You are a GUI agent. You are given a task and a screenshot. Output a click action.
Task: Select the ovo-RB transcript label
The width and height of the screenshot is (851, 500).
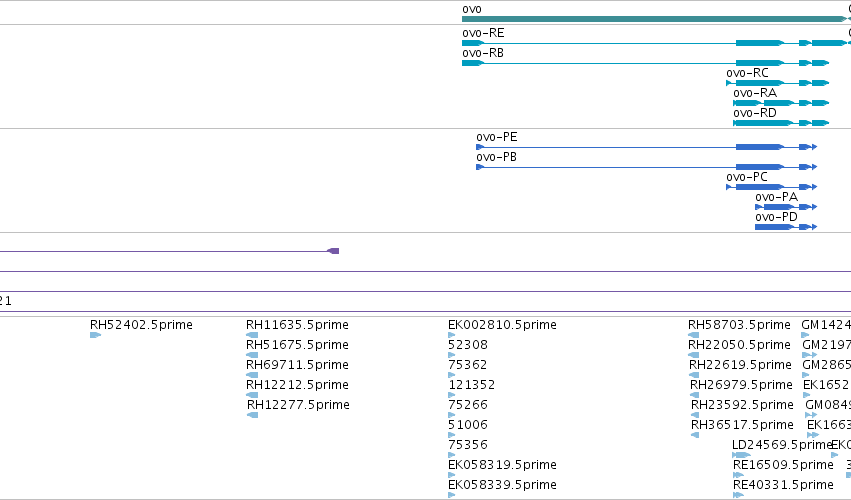tap(483, 53)
